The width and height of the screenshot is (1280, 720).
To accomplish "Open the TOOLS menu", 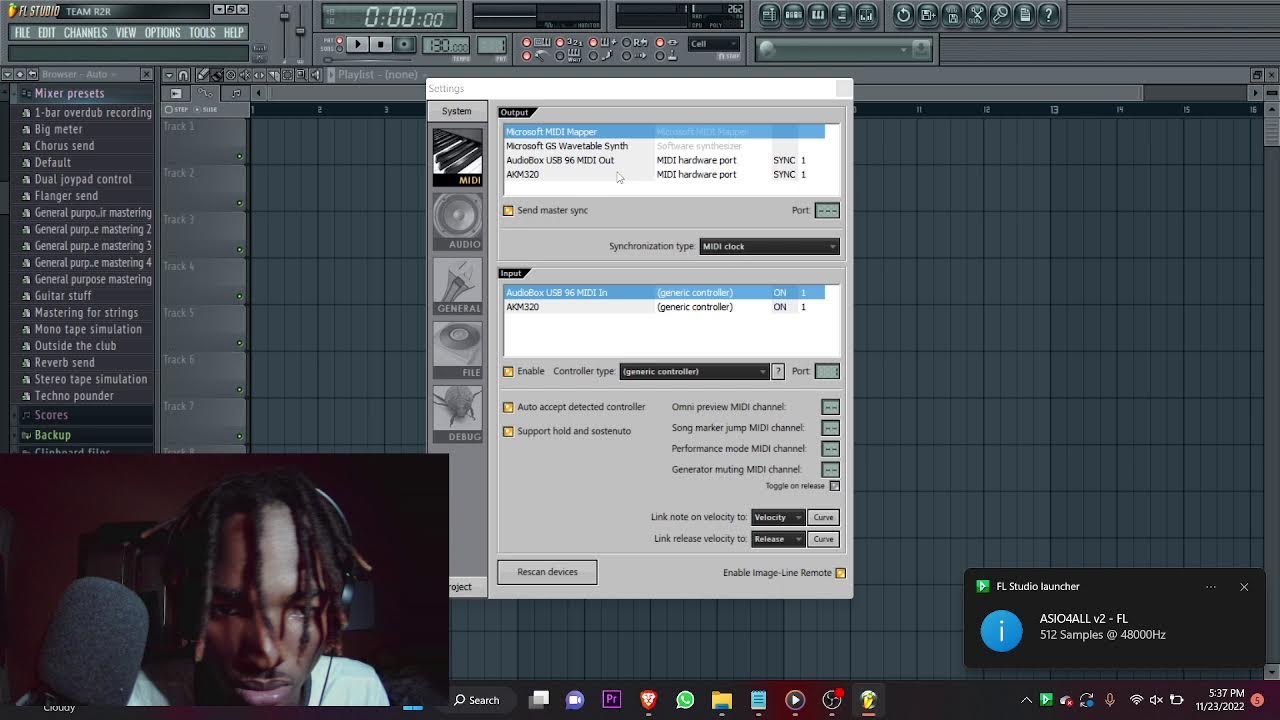I will pos(202,32).
